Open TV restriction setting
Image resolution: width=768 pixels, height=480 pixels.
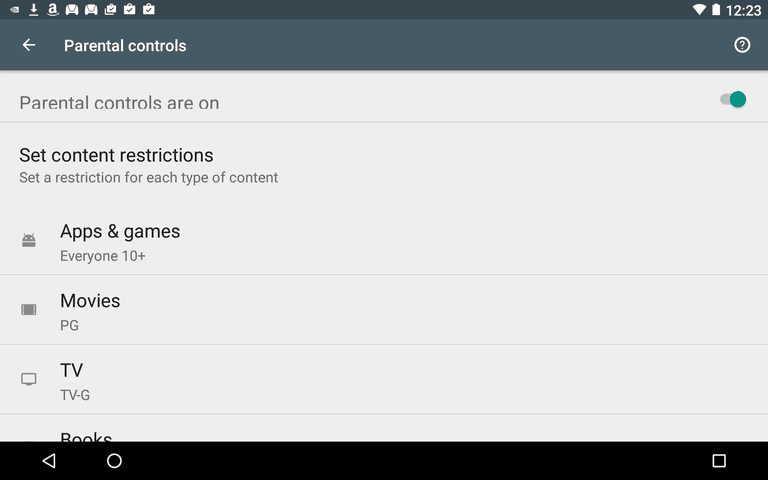pos(384,380)
